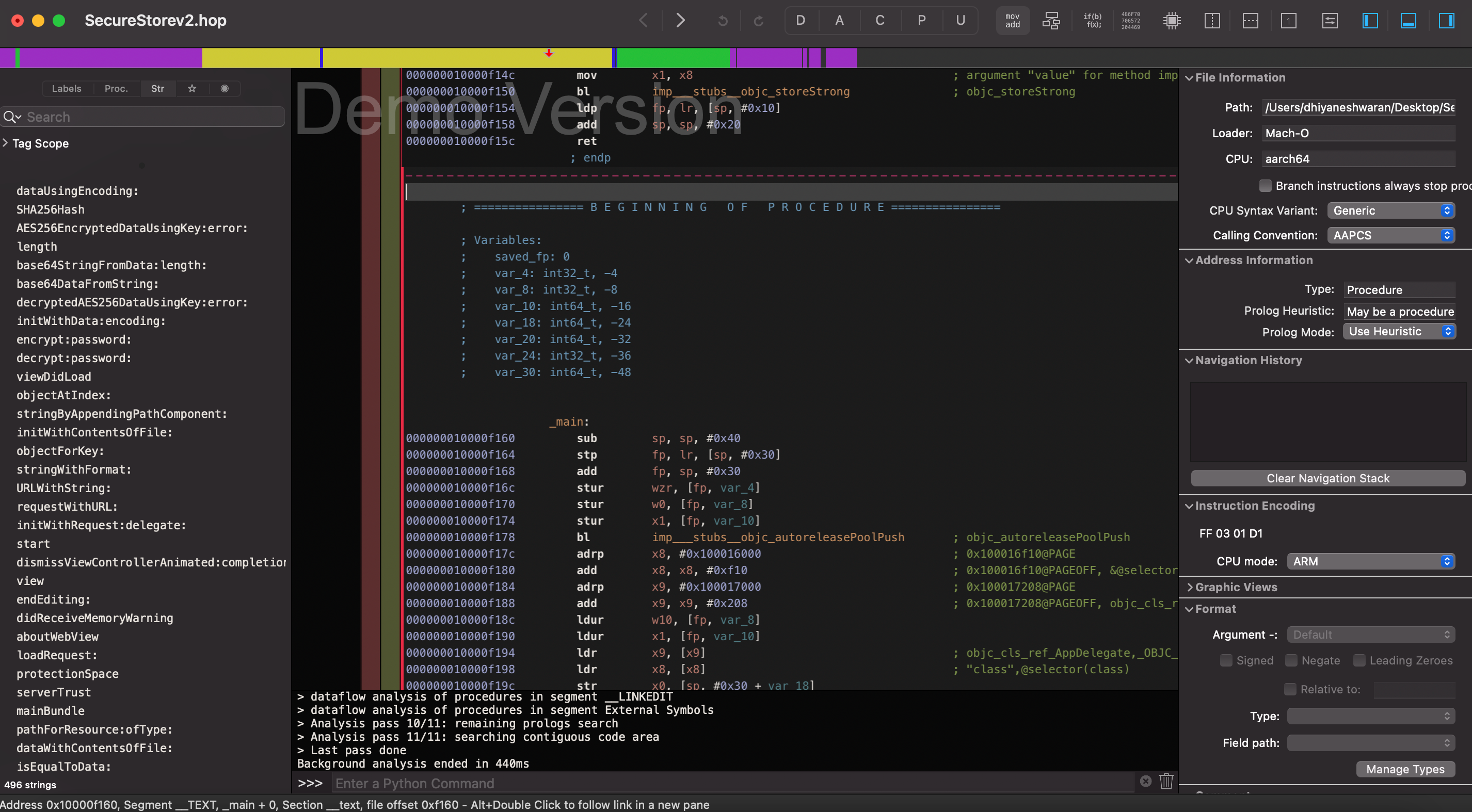
Task: Toggle the Leading Zeroes checkbox
Action: 1359,661
